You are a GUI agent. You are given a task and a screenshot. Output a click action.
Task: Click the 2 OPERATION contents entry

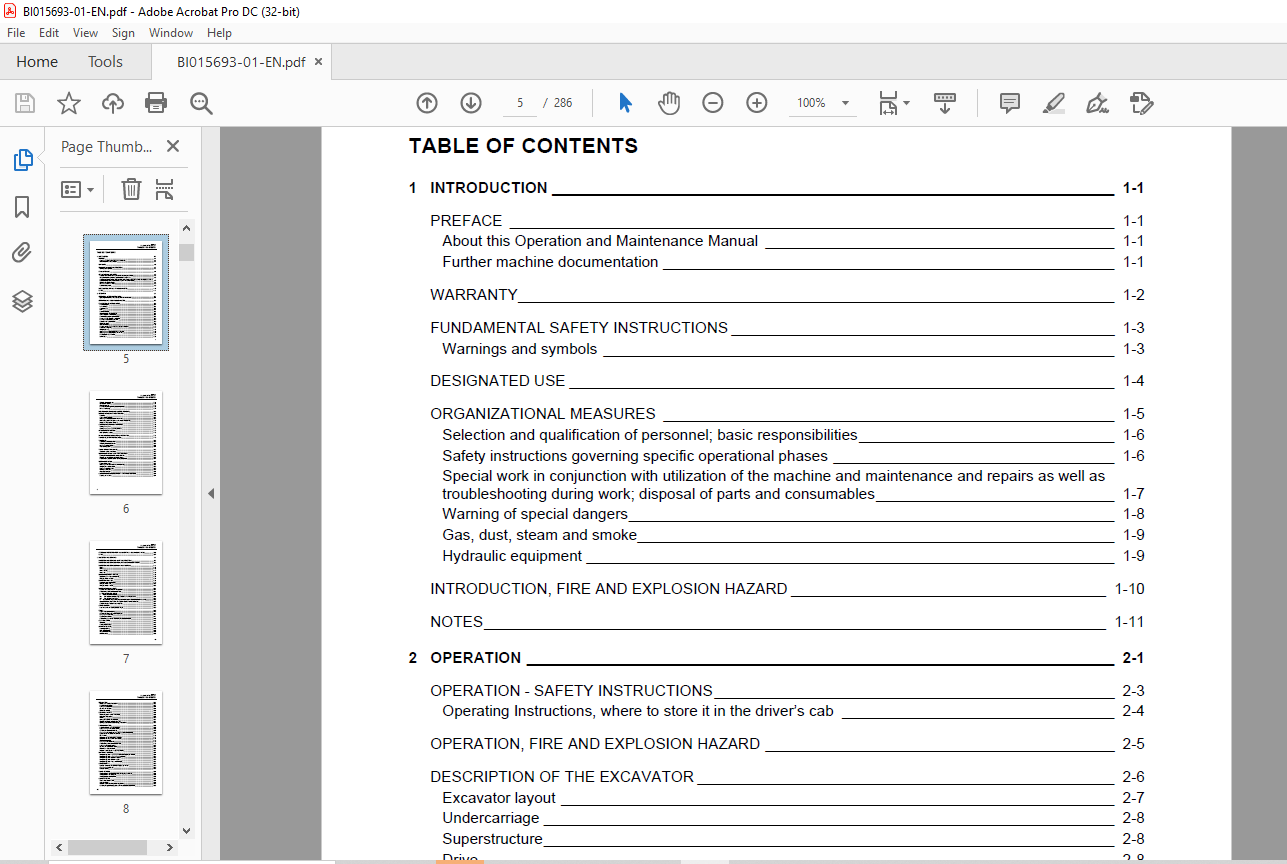[x=776, y=658]
